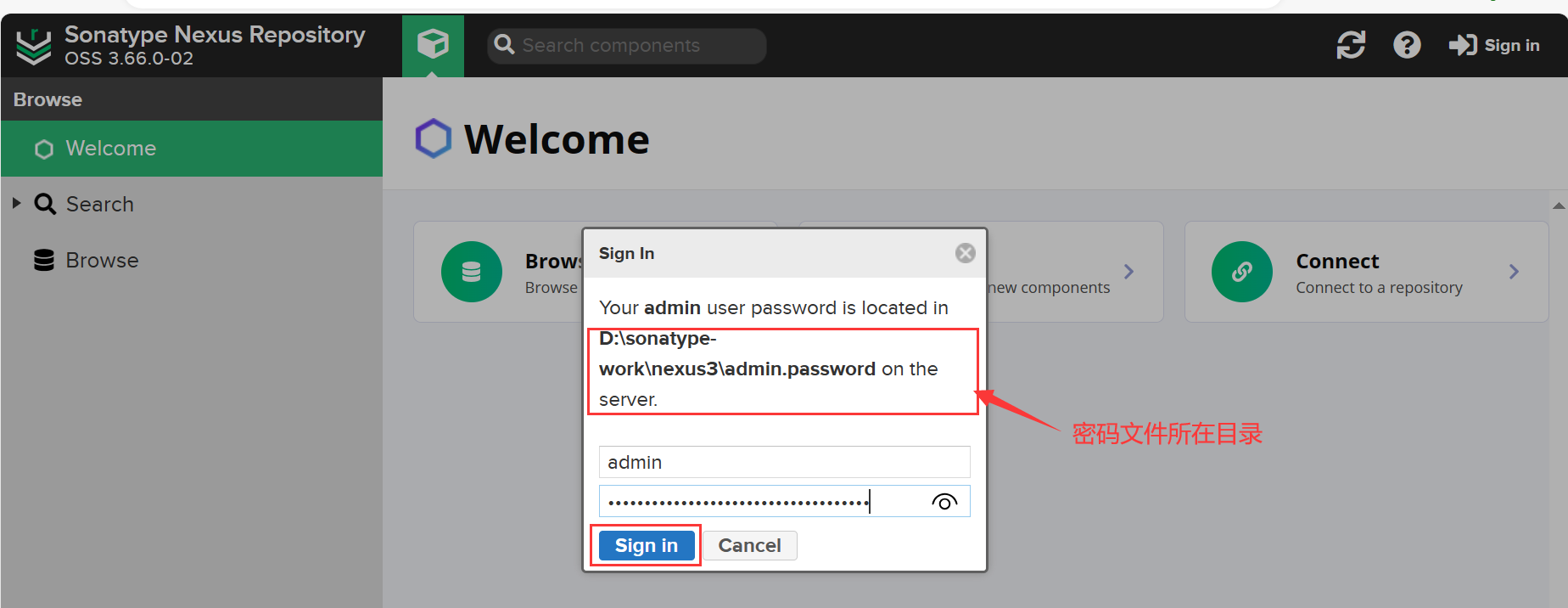Screen dimensions: 1568x608
Task: Click the chevron on the Connect card
Action: click(x=1514, y=272)
